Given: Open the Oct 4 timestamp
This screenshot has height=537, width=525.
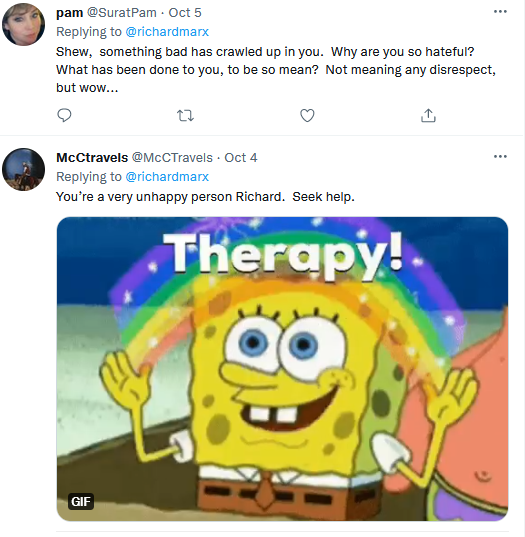Looking at the screenshot, I should point(241,158).
